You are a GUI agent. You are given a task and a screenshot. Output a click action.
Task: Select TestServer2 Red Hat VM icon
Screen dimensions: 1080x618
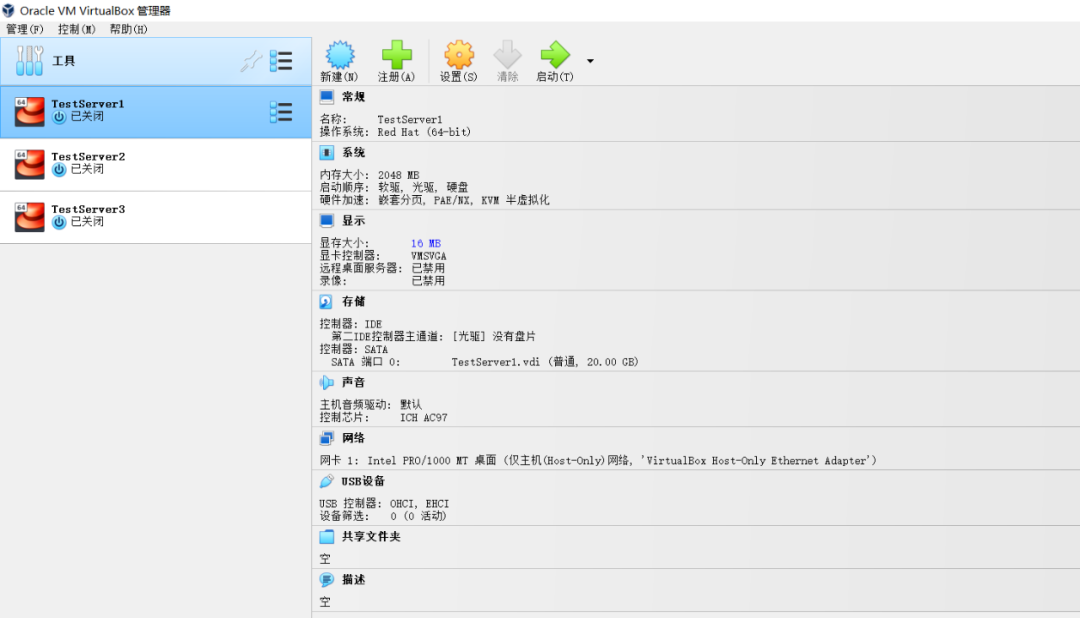30,164
